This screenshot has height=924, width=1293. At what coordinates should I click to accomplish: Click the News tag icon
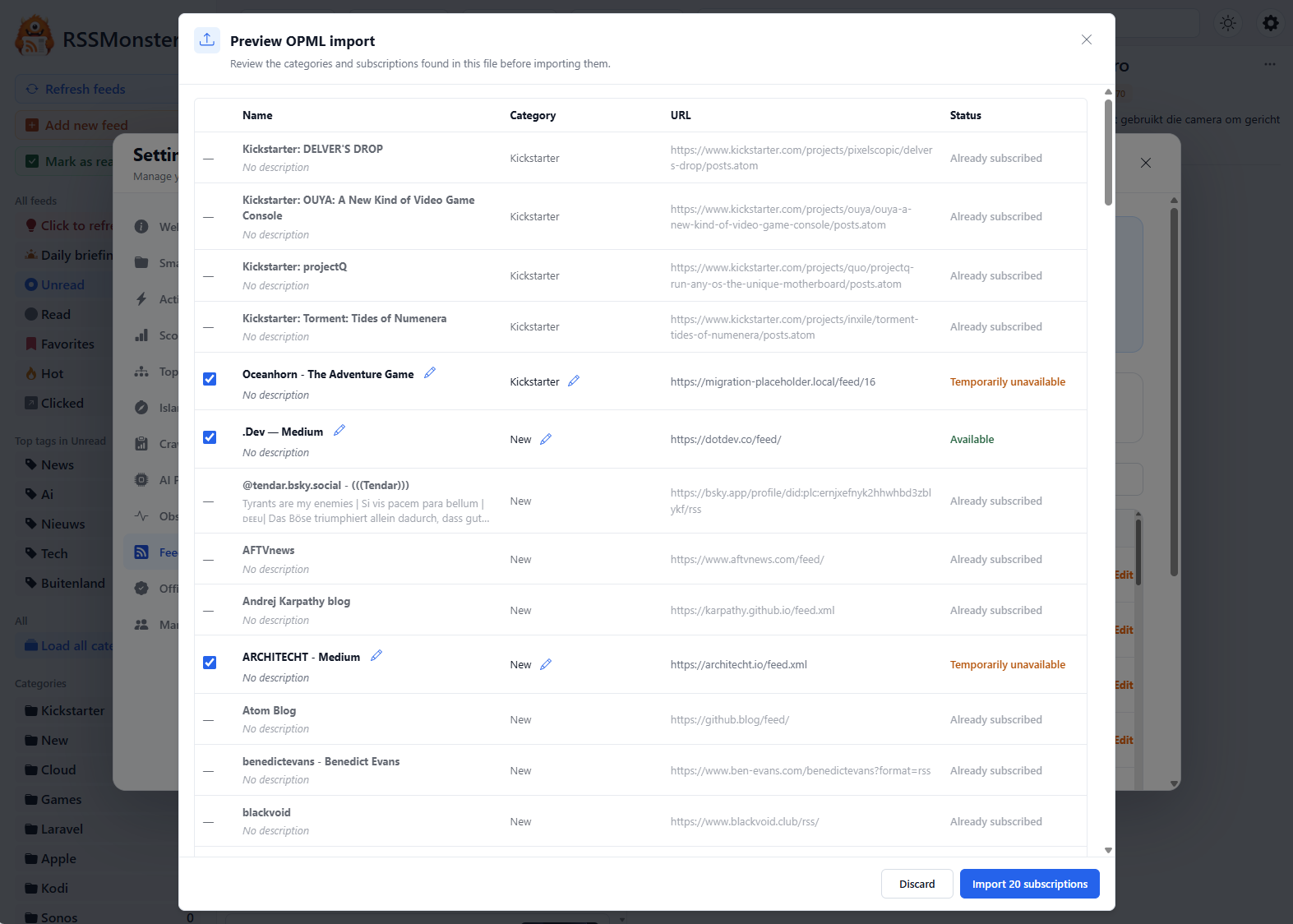[31, 464]
